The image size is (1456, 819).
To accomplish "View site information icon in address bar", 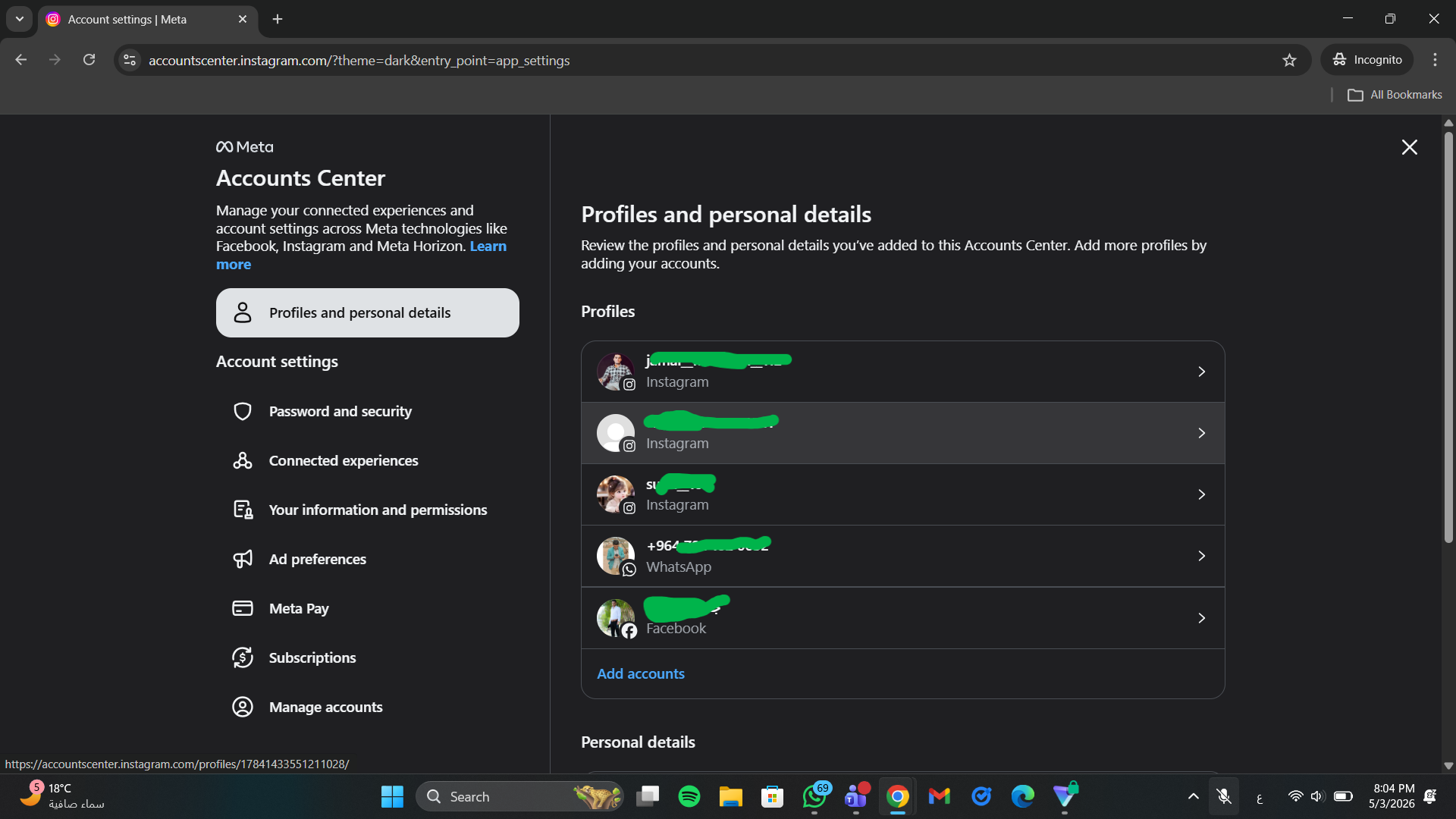I will coord(130,60).
